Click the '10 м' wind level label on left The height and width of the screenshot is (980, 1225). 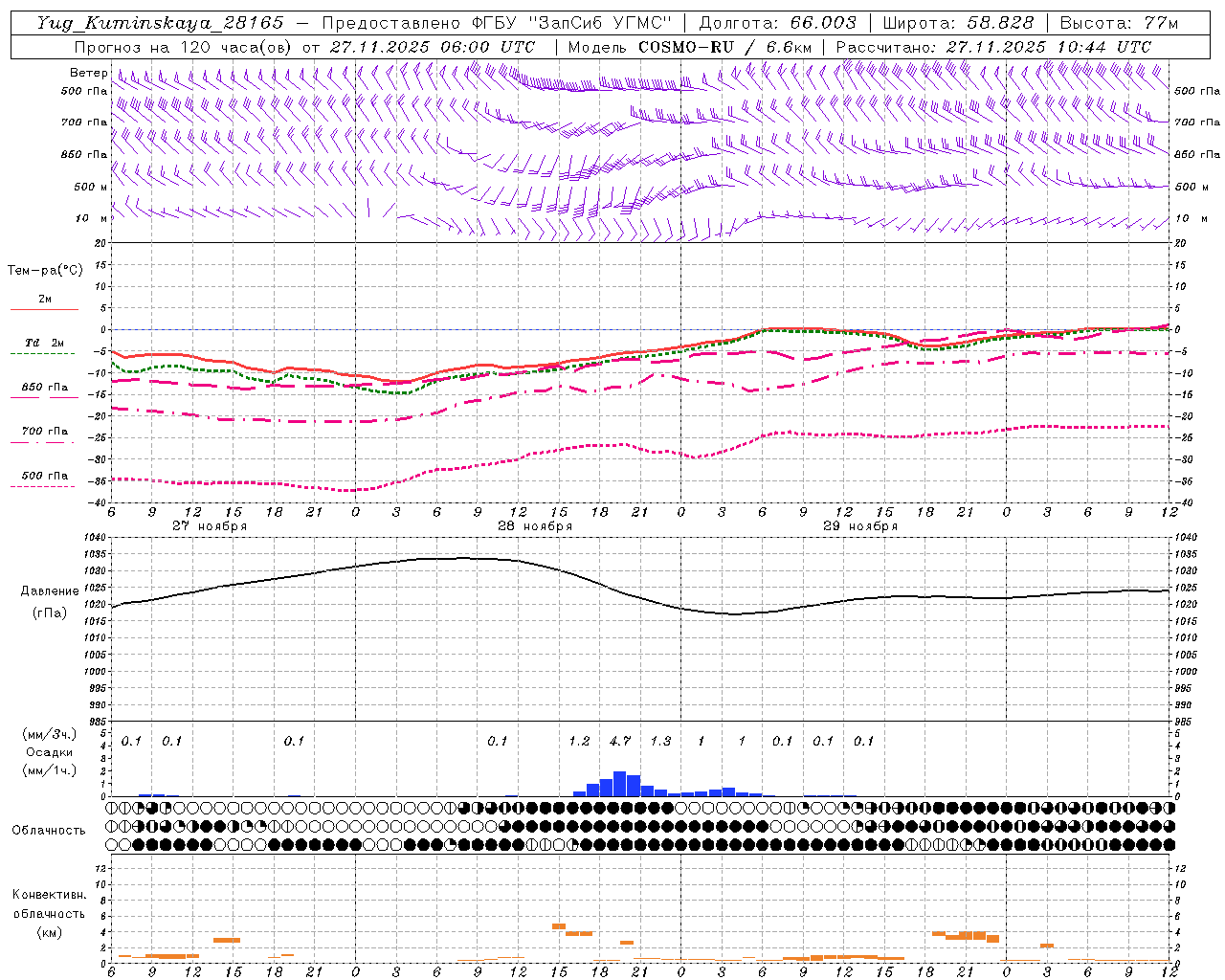point(92,219)
